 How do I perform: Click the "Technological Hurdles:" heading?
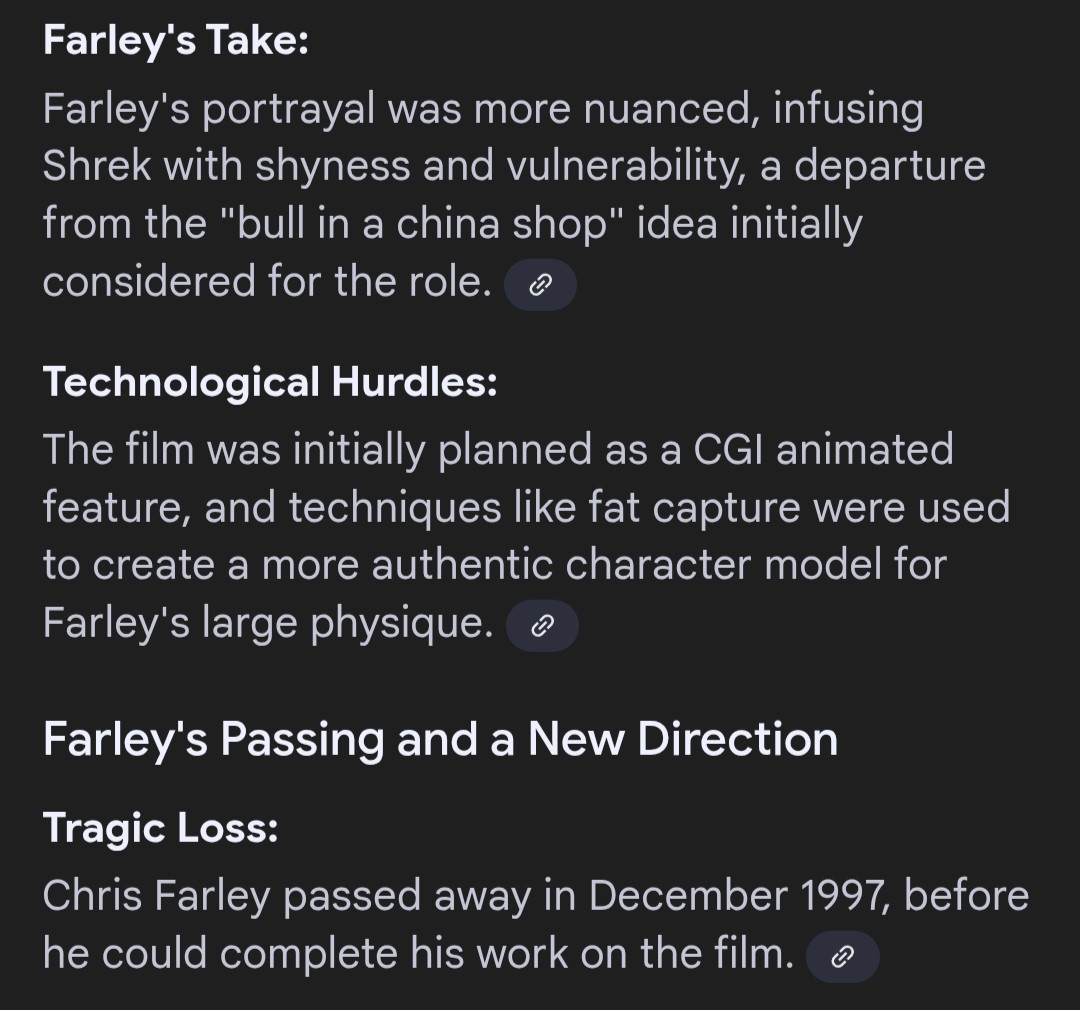click(x=270, y=381)
